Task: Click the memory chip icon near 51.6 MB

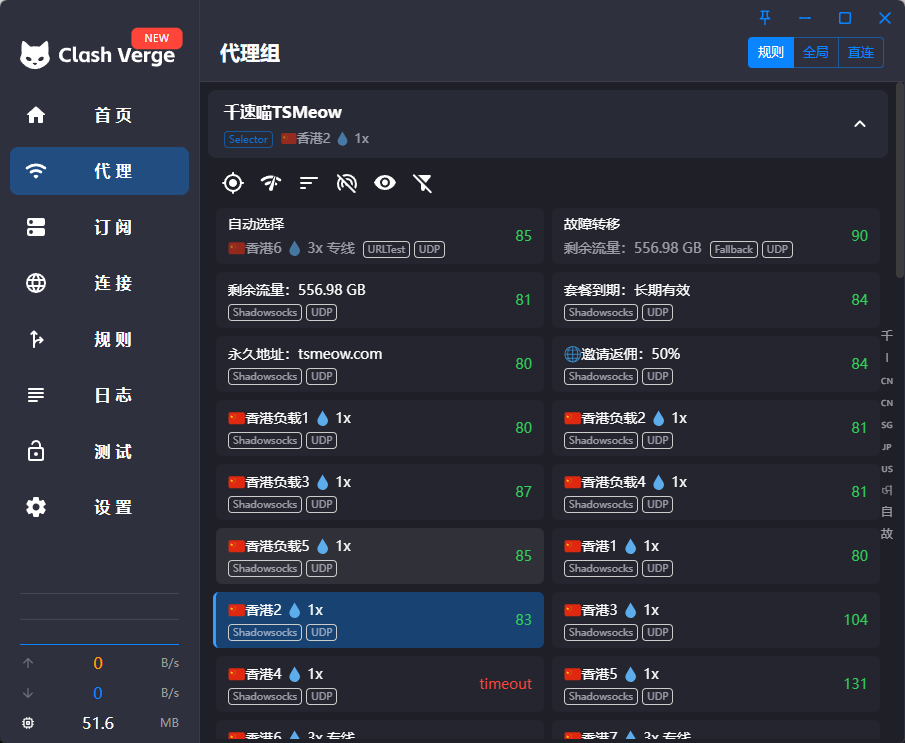Action: click(28, 723)
